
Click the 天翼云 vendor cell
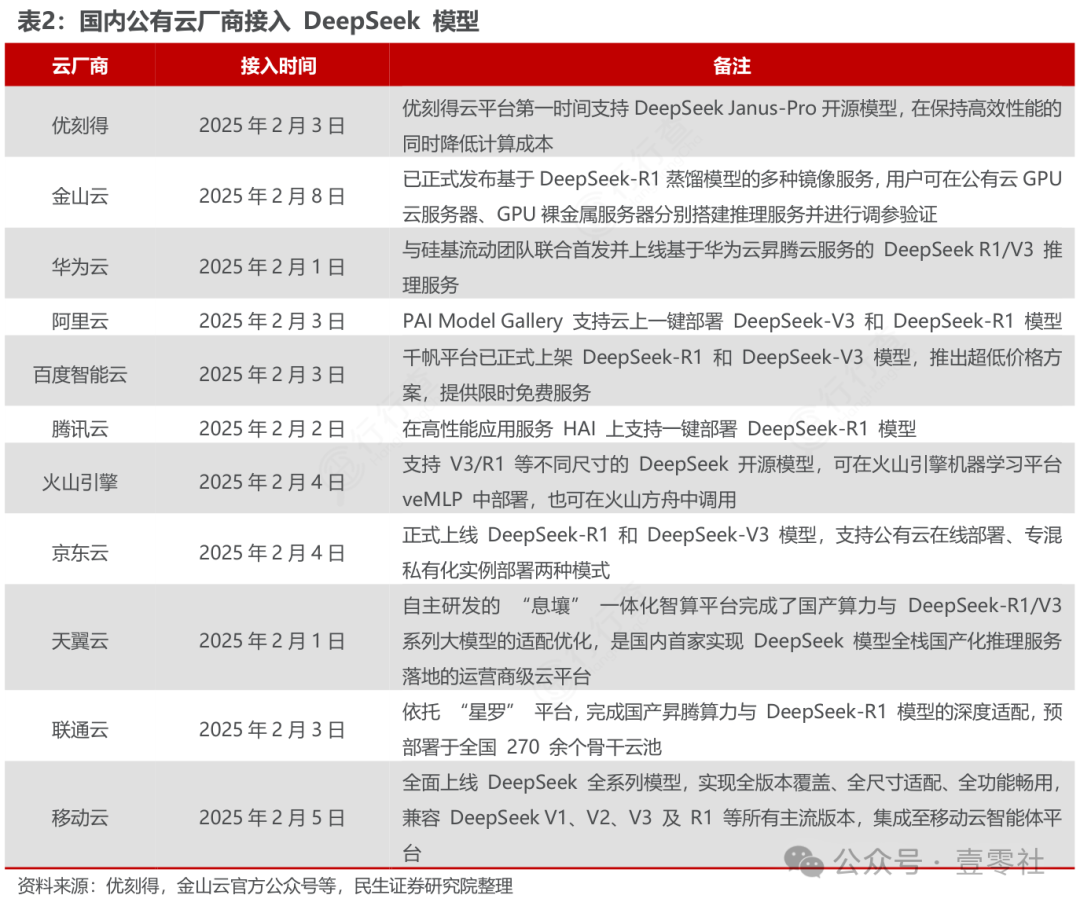(80, 641)
